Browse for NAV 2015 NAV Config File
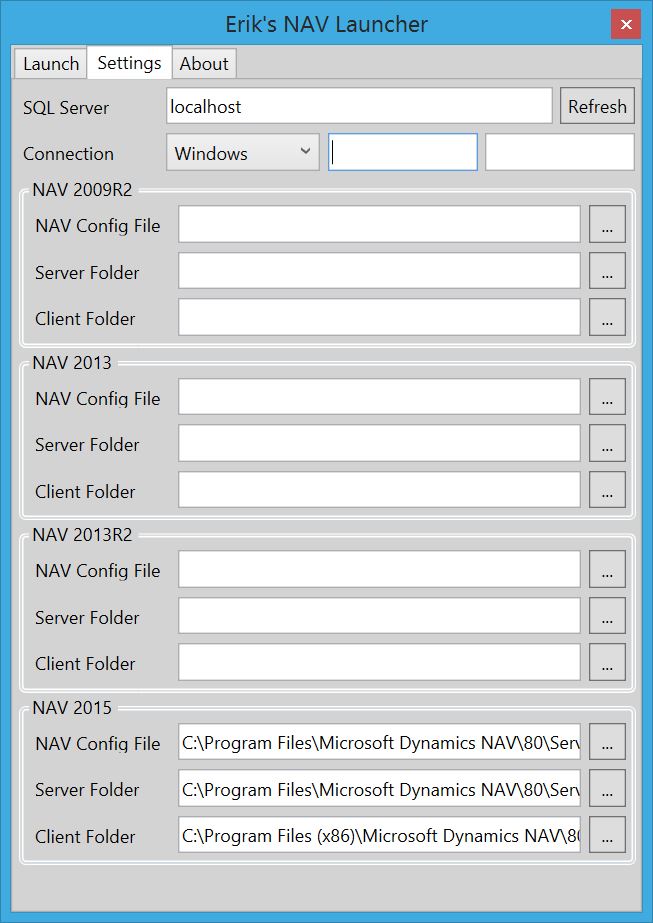 pyautogui.click(x=607, y=742)
